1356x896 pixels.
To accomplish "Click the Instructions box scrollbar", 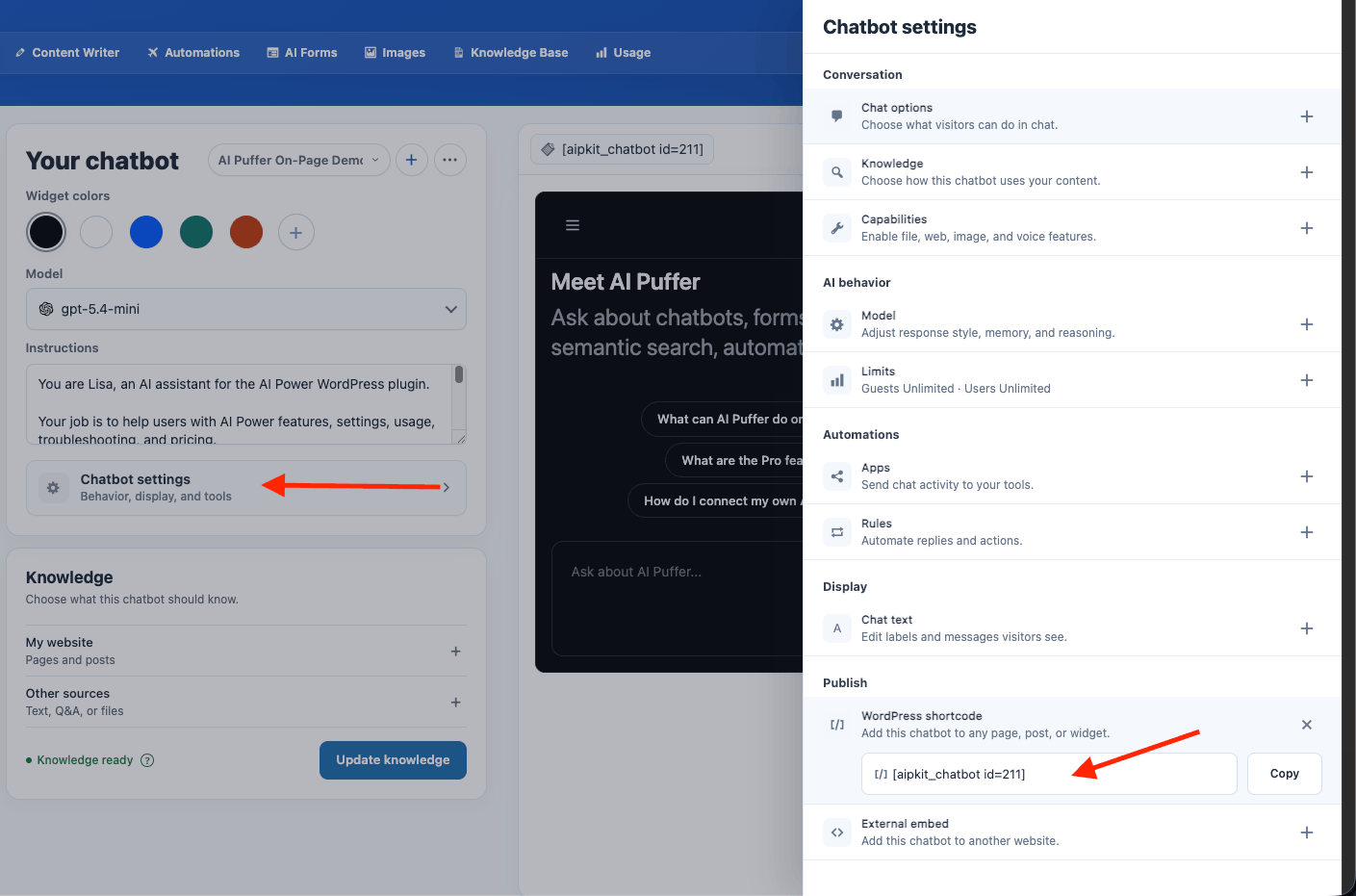I will [459, 375].
